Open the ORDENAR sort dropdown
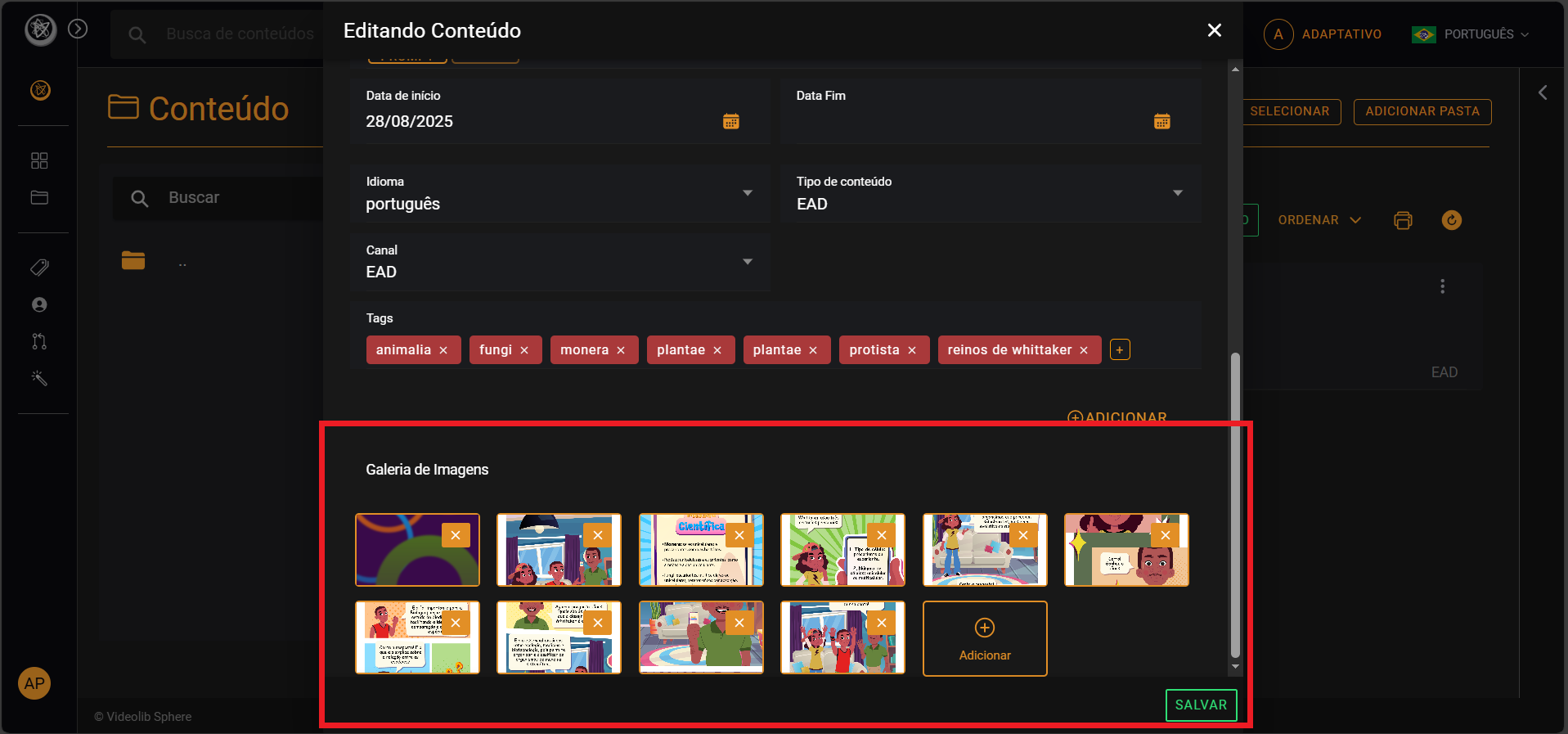The height and width of the screenshot is (734, 1568). (1319, 220)
